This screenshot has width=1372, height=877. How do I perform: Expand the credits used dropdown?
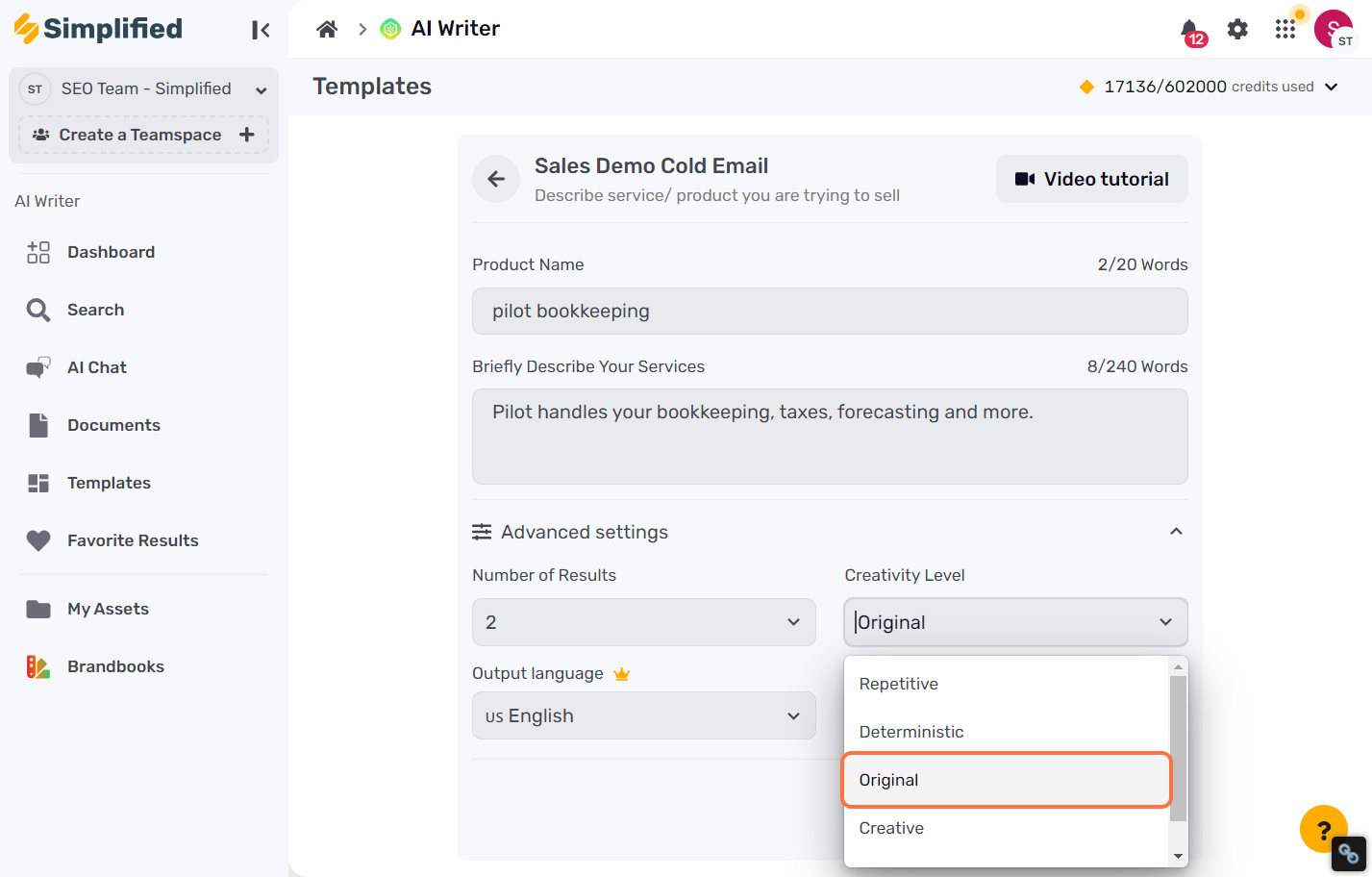click(x=1332, y=87)
